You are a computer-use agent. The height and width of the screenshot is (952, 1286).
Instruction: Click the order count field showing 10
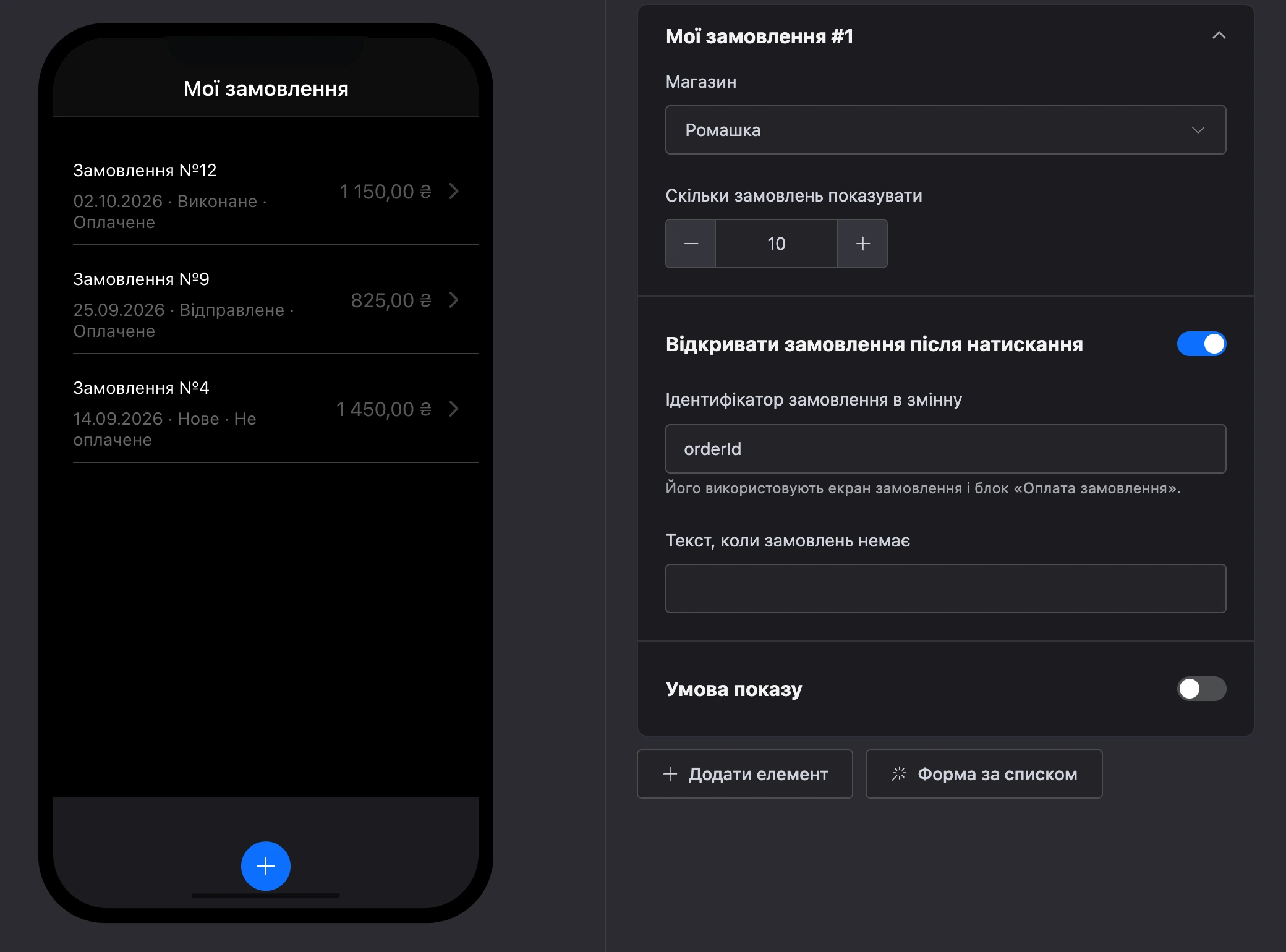pos(777,244)
